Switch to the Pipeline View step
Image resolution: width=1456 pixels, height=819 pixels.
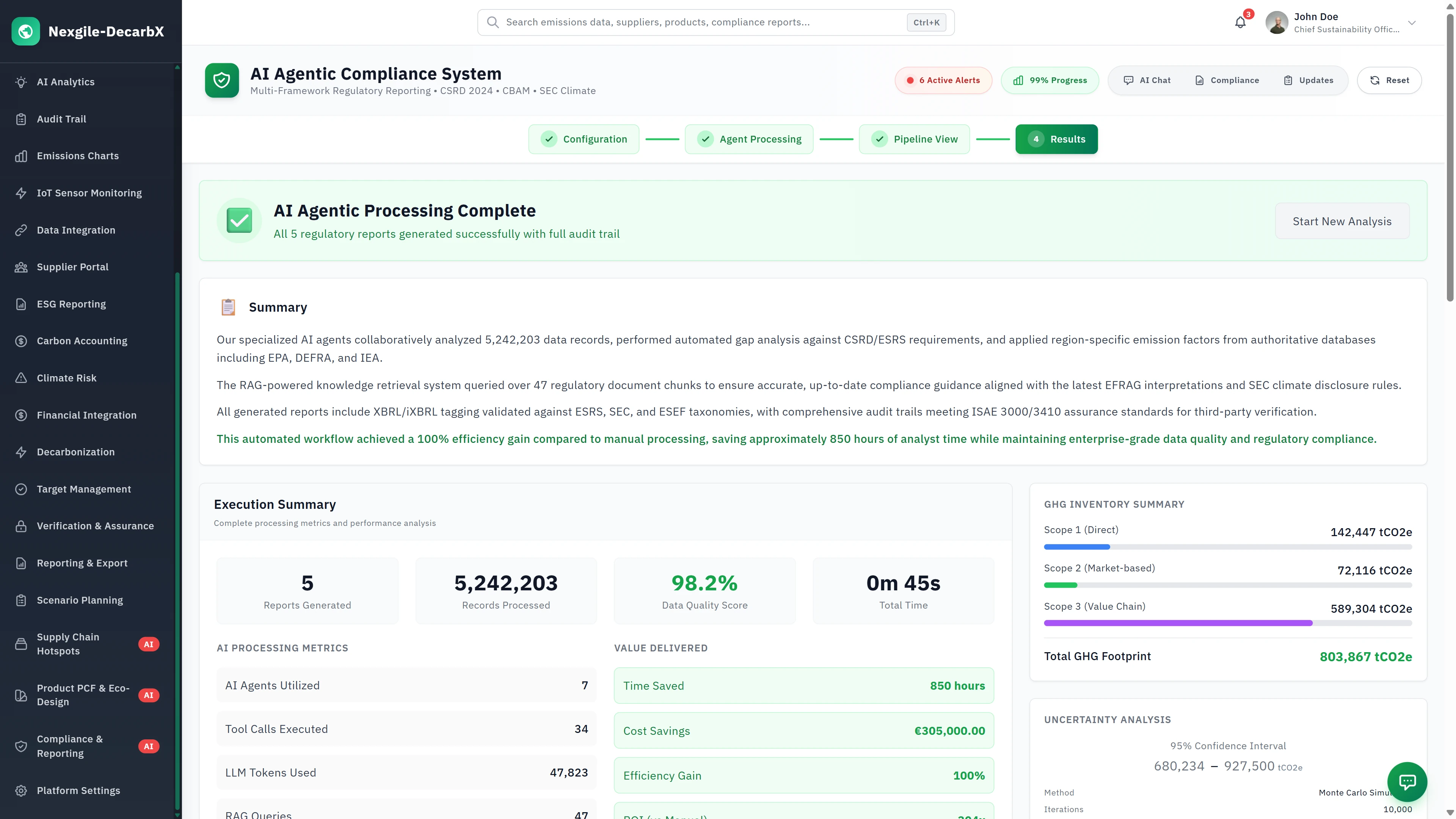[914, 138]
